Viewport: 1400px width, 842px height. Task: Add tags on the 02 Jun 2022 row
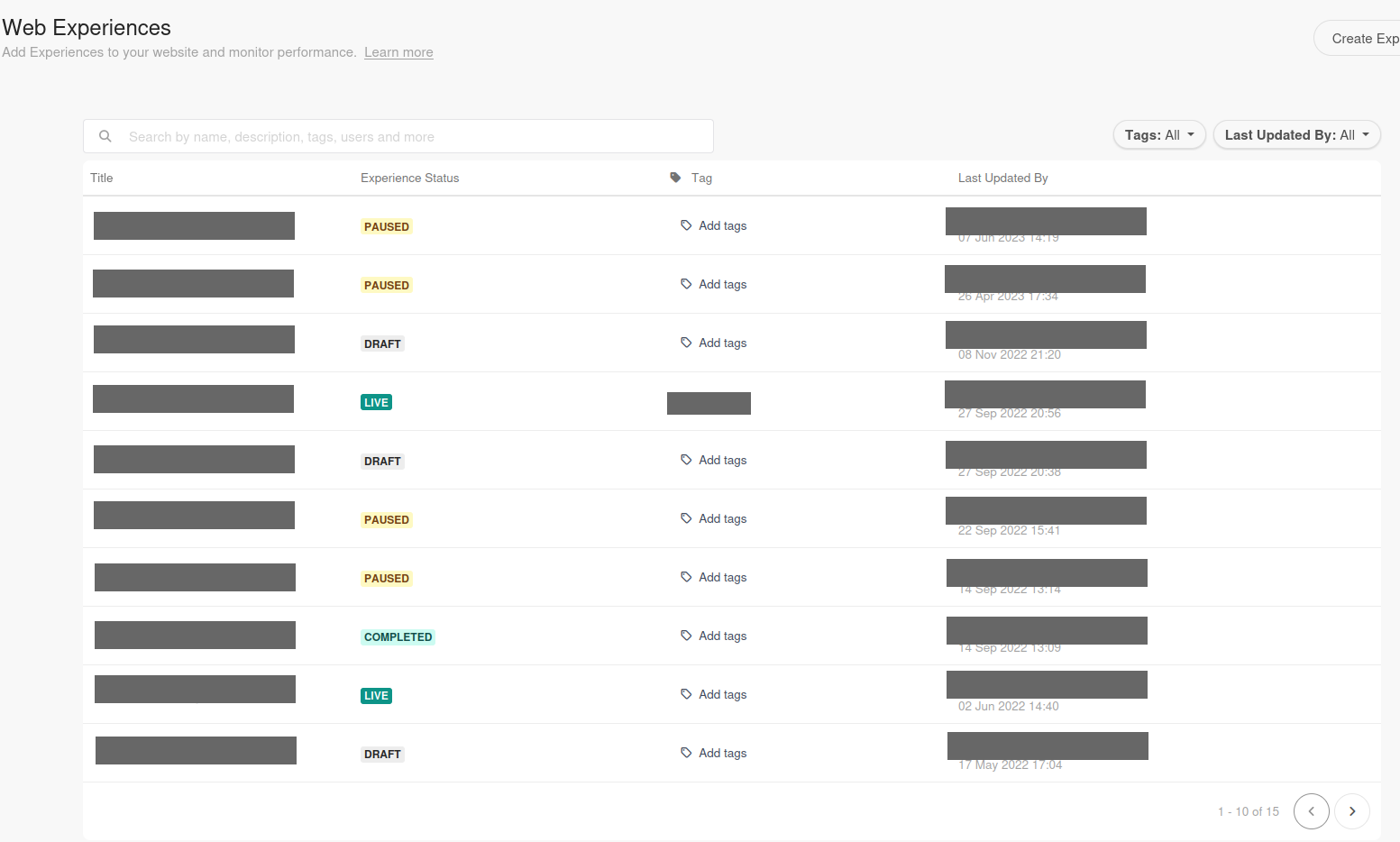714,694
